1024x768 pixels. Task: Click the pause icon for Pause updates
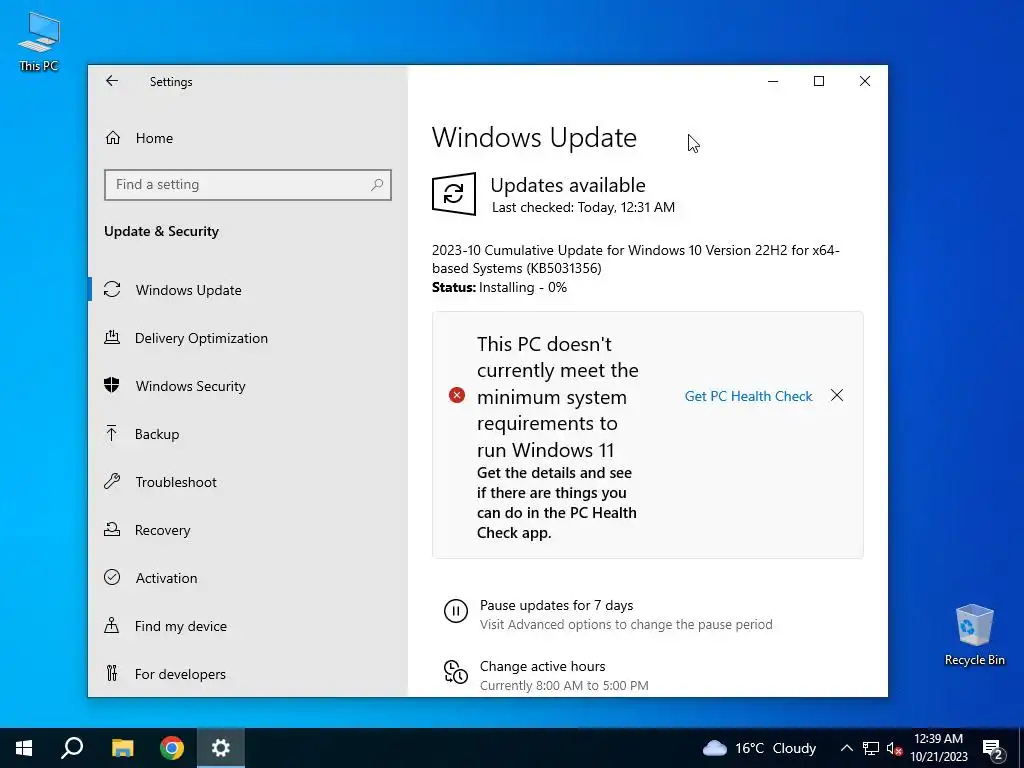[x=455, y=611]
